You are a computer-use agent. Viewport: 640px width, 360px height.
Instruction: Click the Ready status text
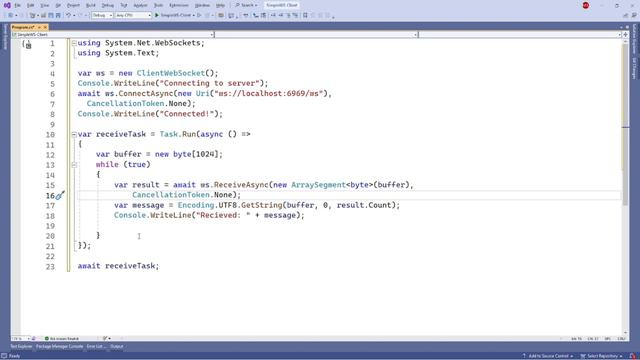14,356
